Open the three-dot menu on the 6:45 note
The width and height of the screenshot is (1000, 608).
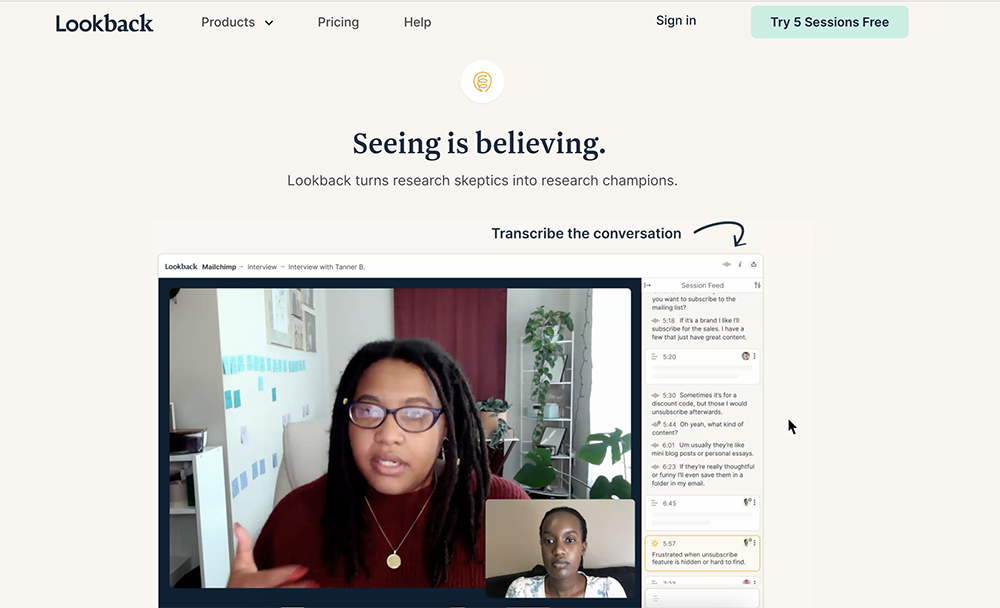click(x=754, y=503)
